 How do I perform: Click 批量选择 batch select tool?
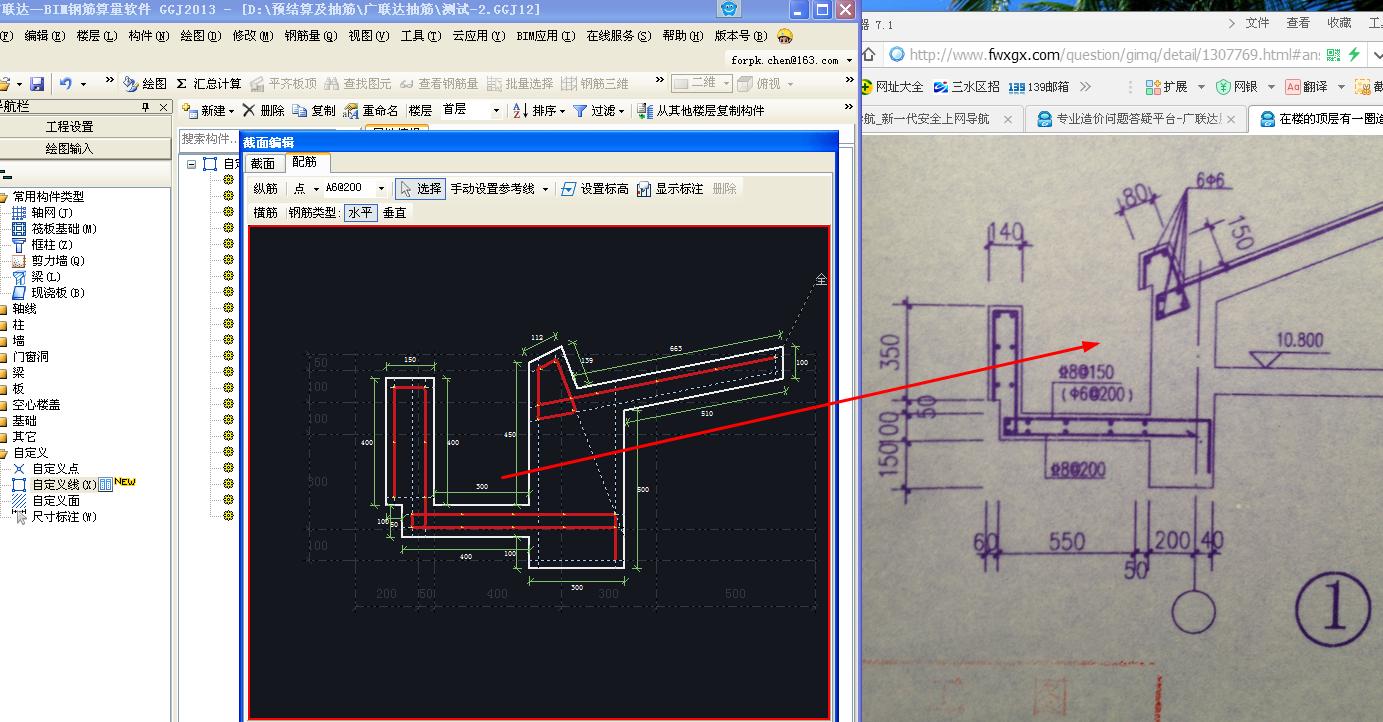click(x=519, y=84)
